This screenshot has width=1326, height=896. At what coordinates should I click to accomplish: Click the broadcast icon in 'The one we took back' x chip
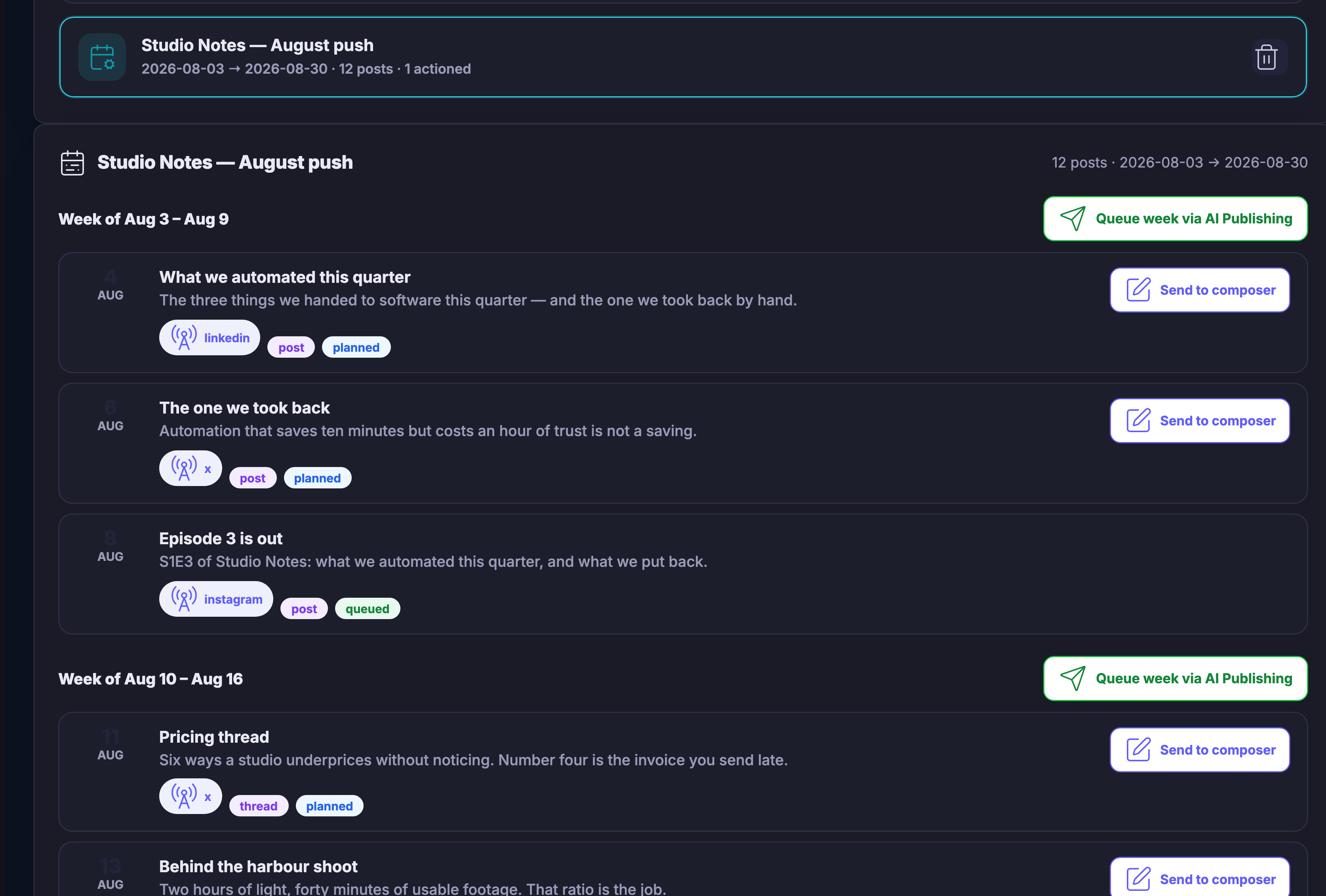[x=184, y=469]
